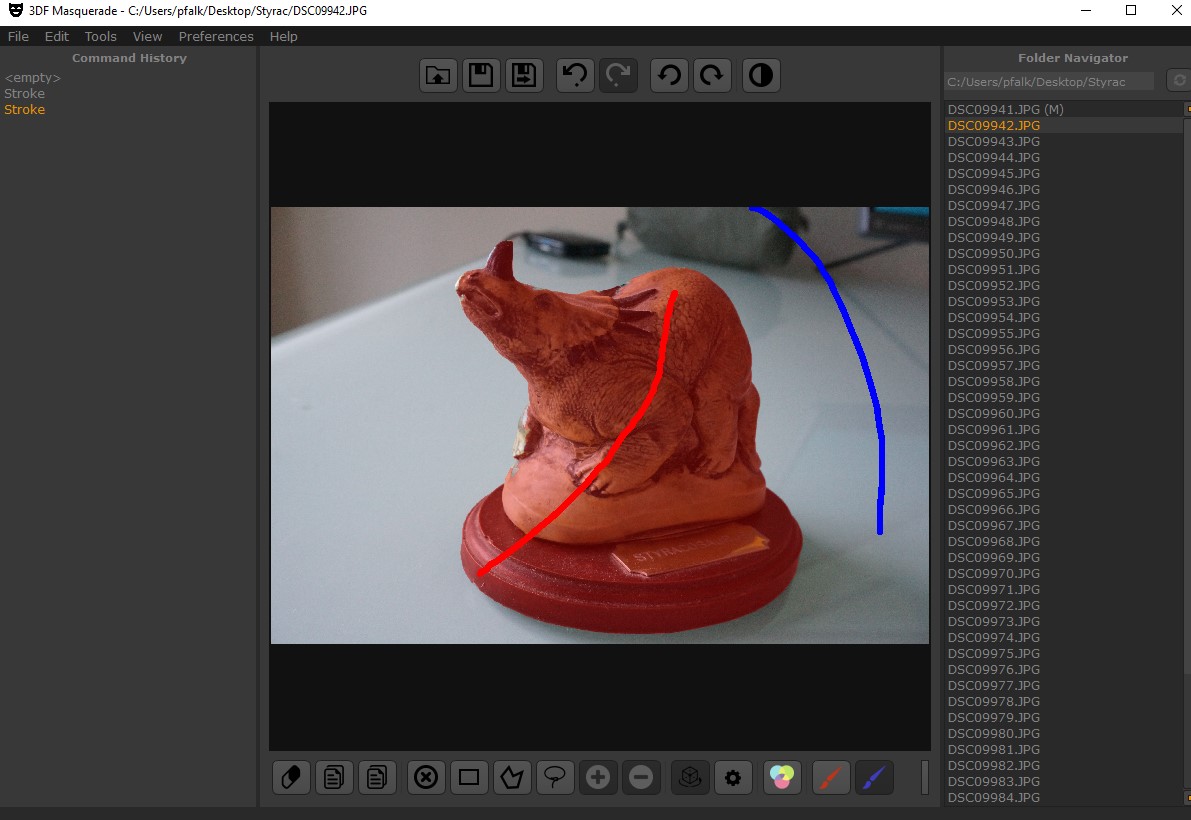Select the lasso selection tool

(x=555, y=777)
